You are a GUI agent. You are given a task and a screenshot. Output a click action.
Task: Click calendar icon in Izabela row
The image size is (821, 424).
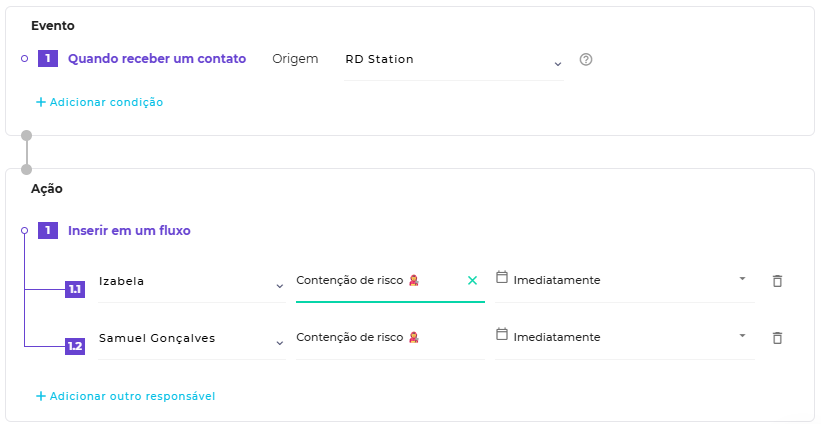coord(502,277)
